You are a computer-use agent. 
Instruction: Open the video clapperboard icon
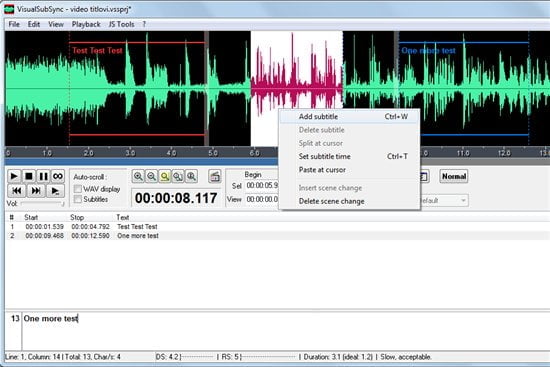pyautogui.click(x=215, y=176)
